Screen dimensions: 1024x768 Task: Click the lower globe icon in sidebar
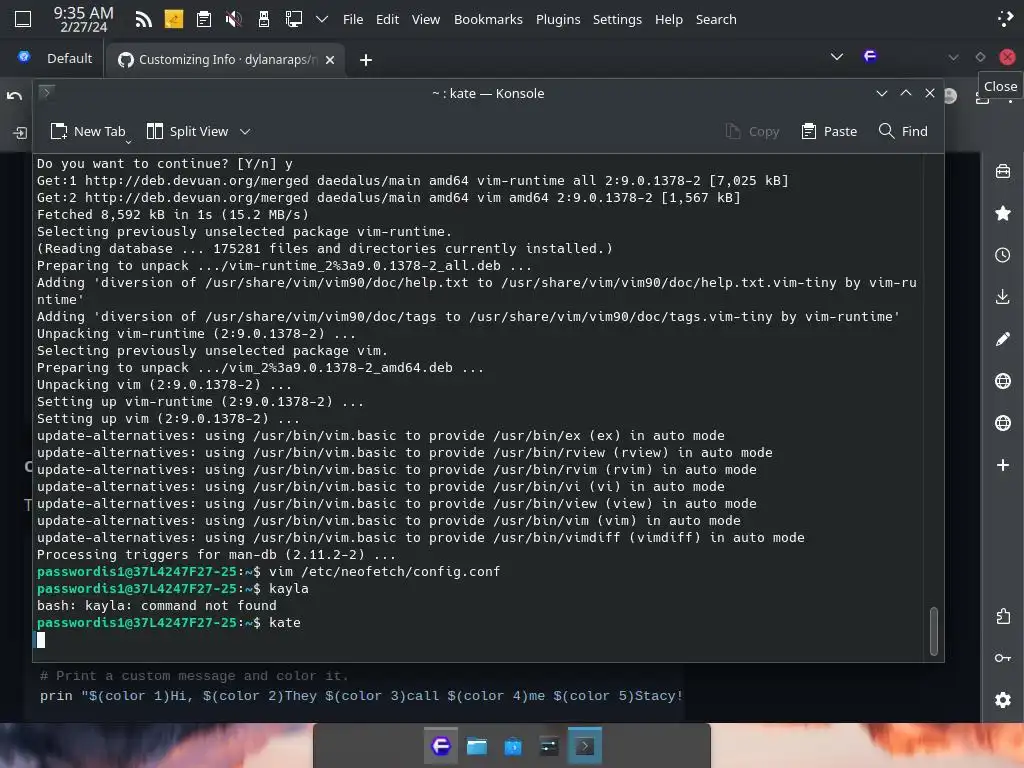1002,423
